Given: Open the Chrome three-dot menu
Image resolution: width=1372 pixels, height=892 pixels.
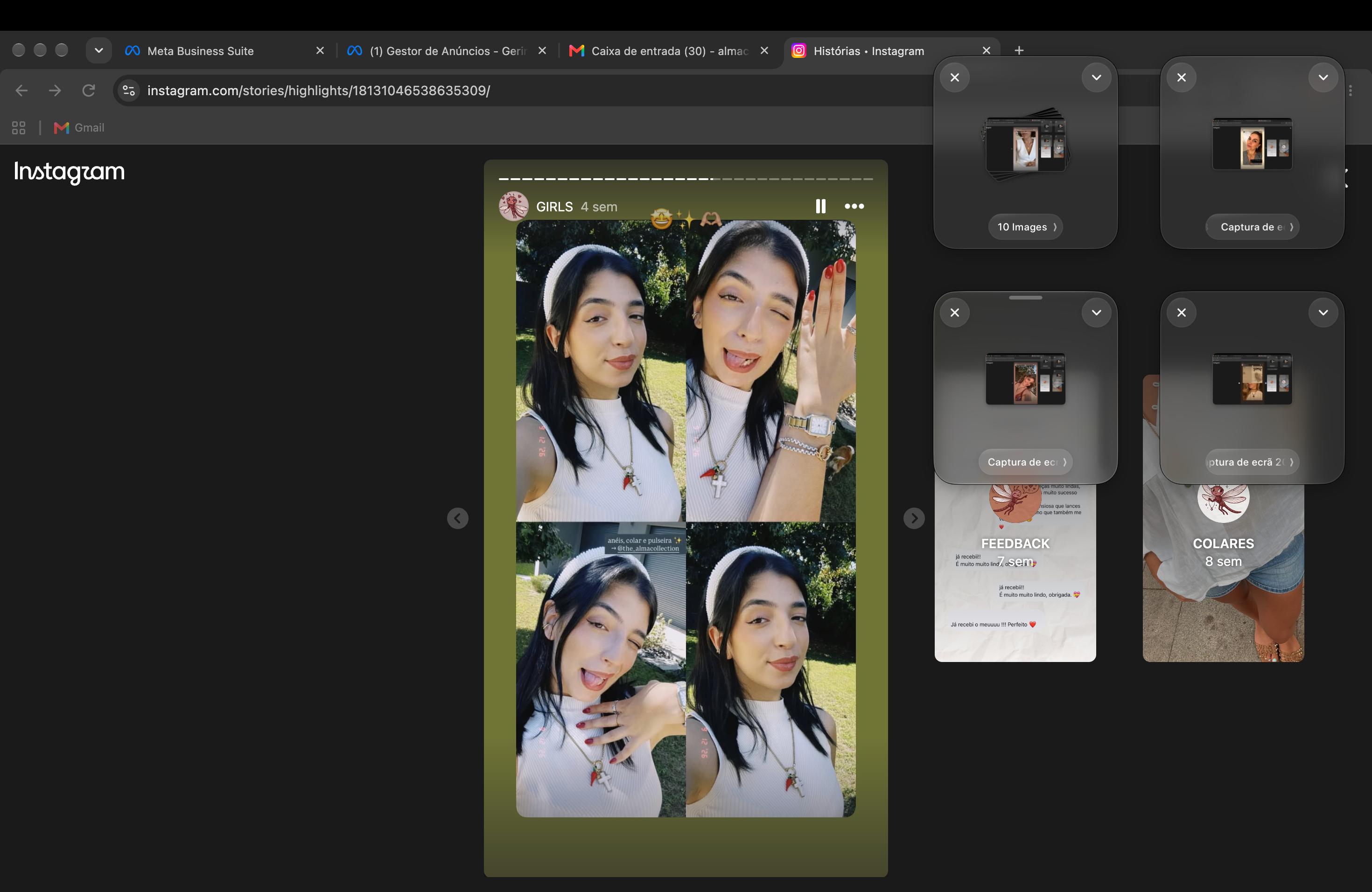Looking at the screenshot, I should coord(1350,91).
